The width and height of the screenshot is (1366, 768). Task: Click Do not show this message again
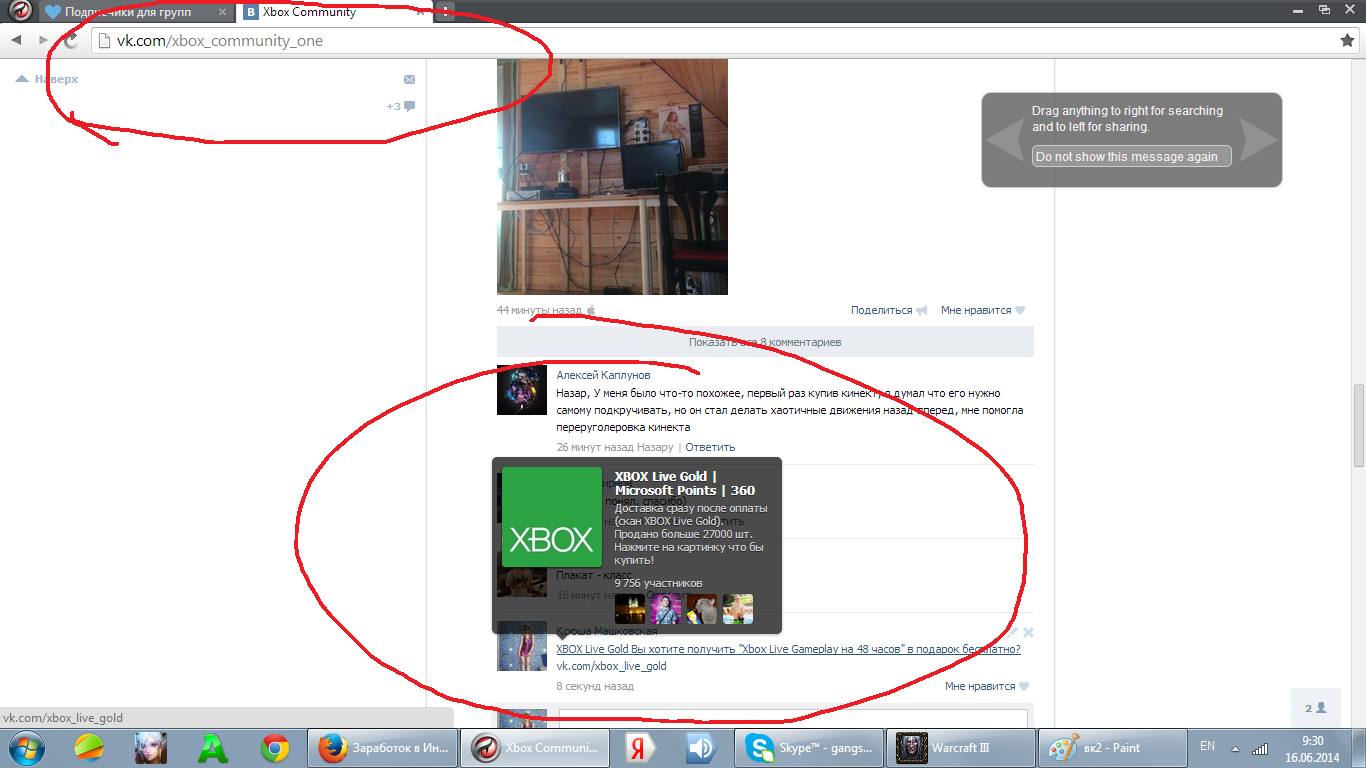click(x=1131, y=156)
